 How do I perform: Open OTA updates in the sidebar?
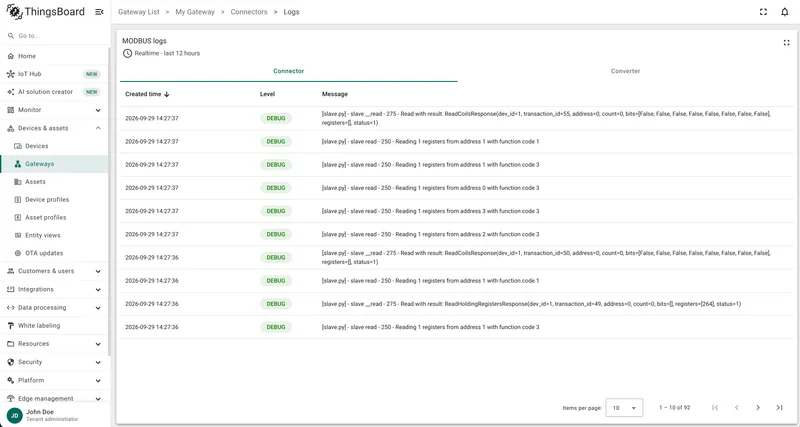[54, 253]
